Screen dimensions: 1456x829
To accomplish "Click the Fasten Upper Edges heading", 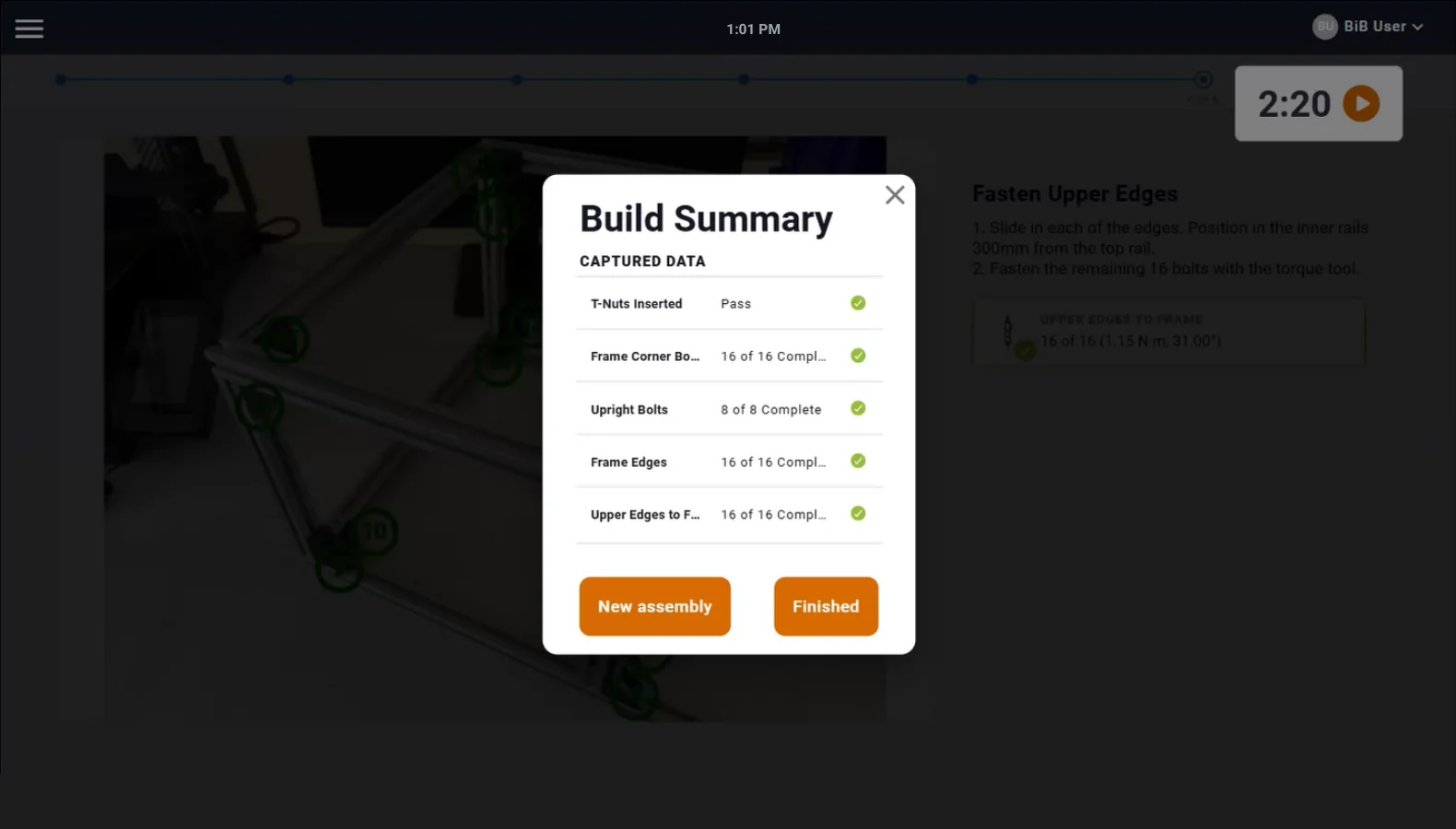I will click(1074, 194).
